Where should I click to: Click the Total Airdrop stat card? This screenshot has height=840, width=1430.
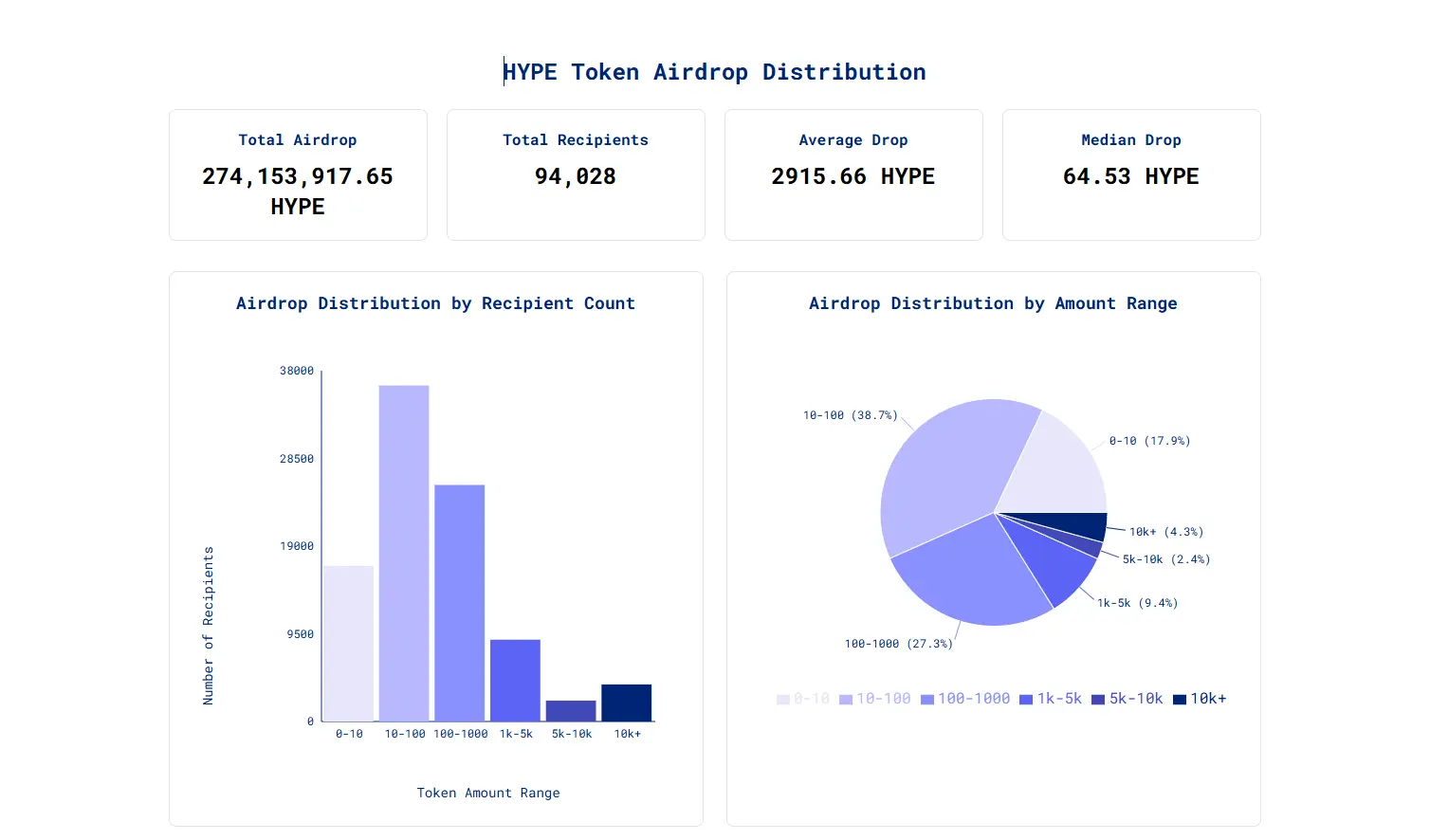298,174
